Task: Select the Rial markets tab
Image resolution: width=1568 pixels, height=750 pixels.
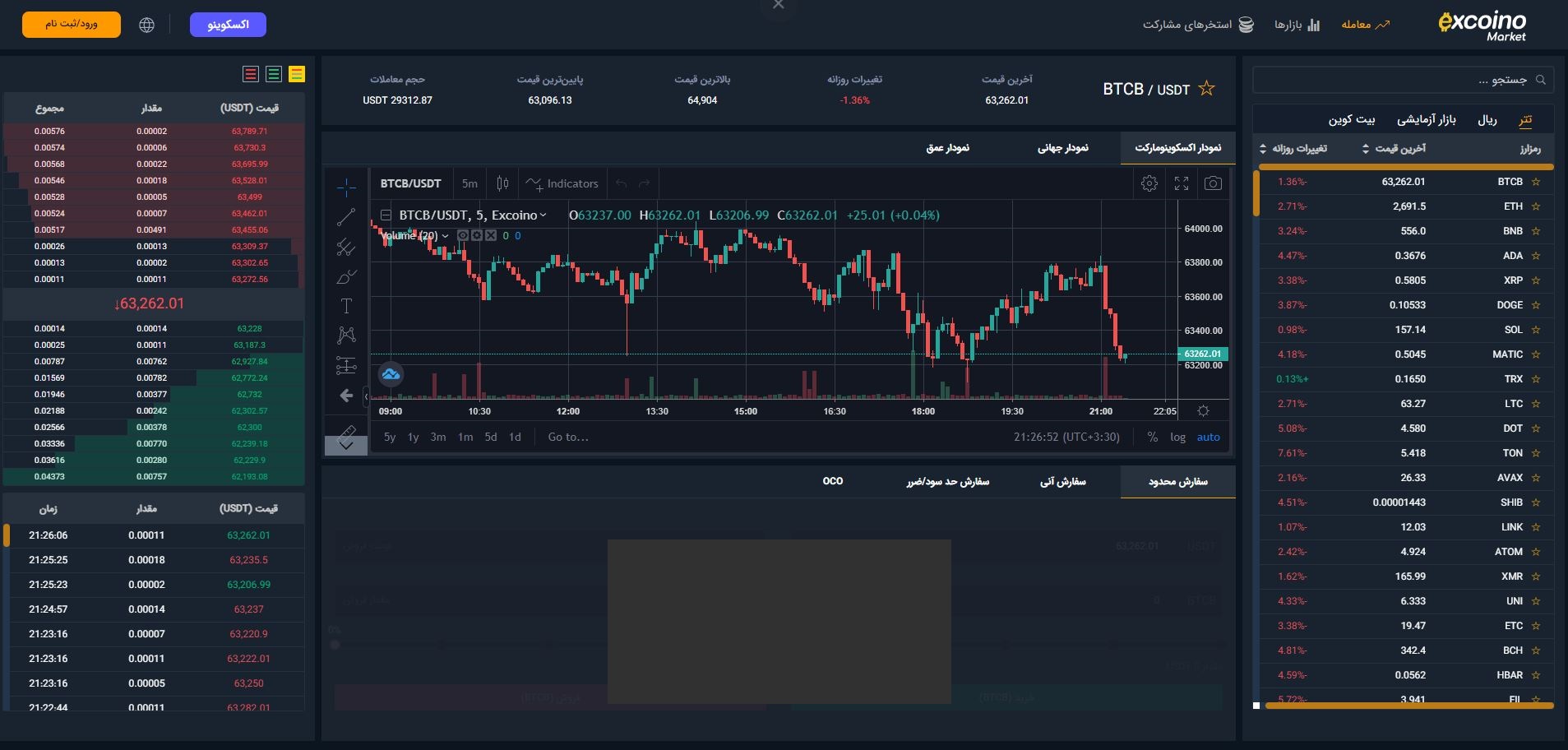Action: tap(1487, 120)
